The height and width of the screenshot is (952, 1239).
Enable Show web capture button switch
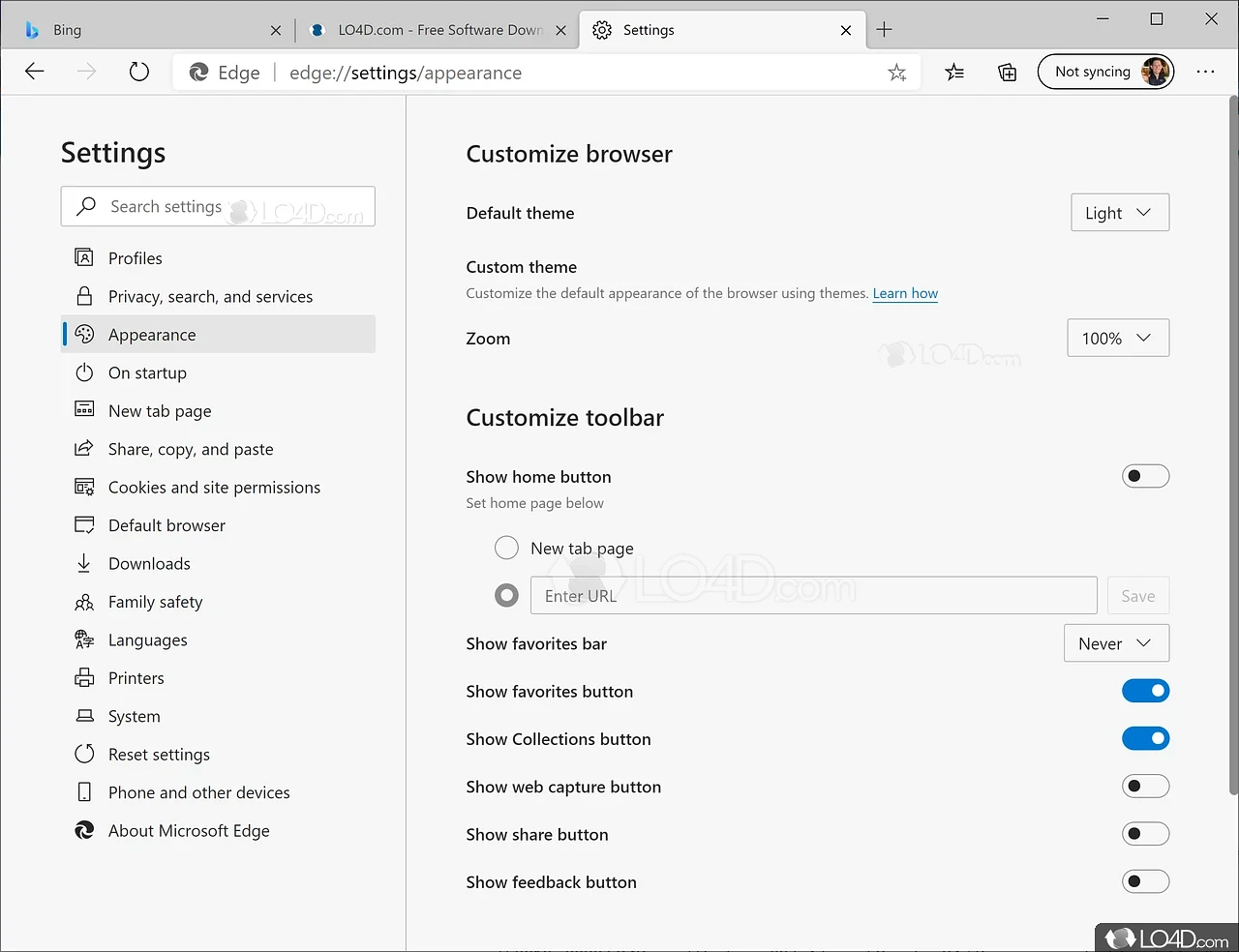click(x=1145, y=786)
